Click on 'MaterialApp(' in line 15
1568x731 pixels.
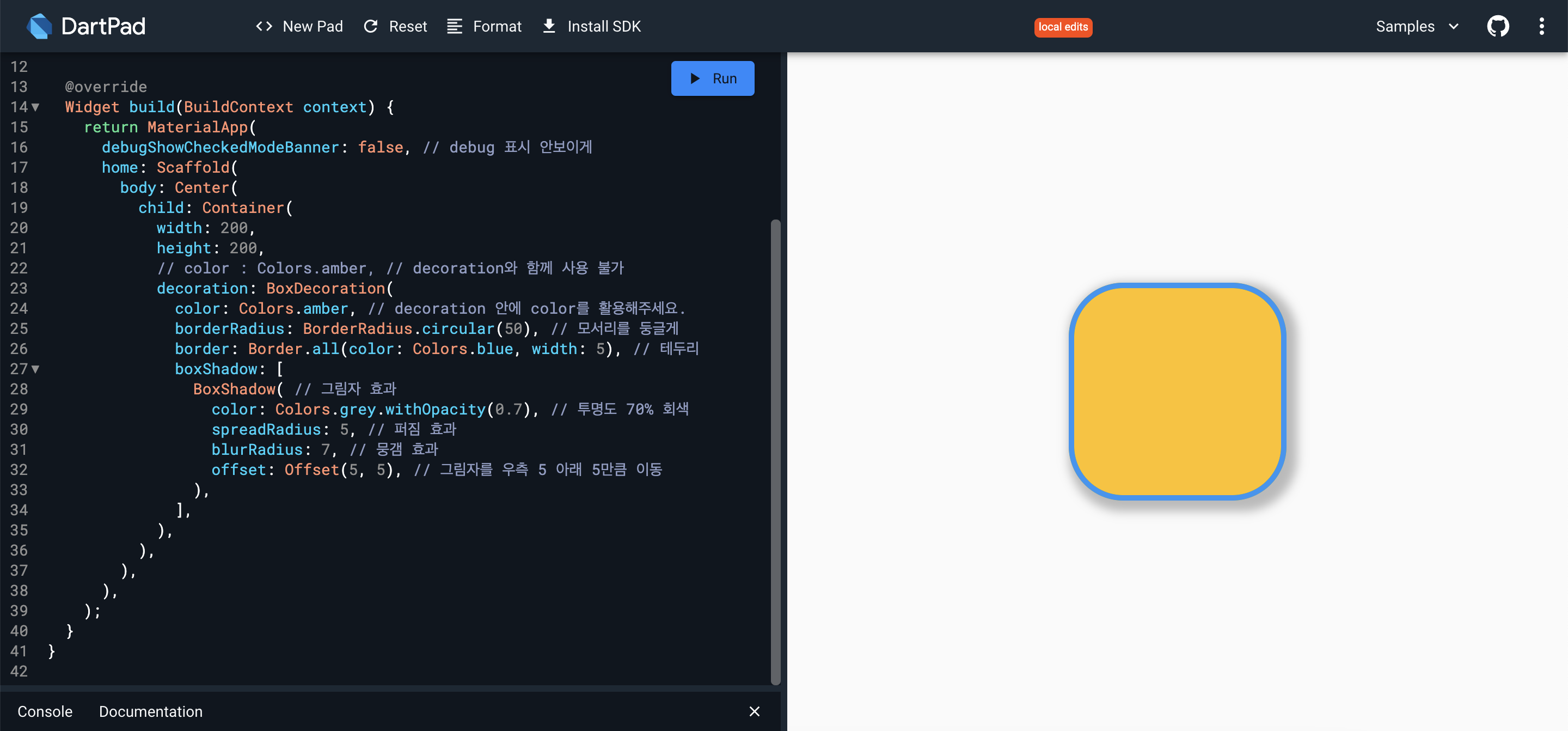tap(201, 127)
